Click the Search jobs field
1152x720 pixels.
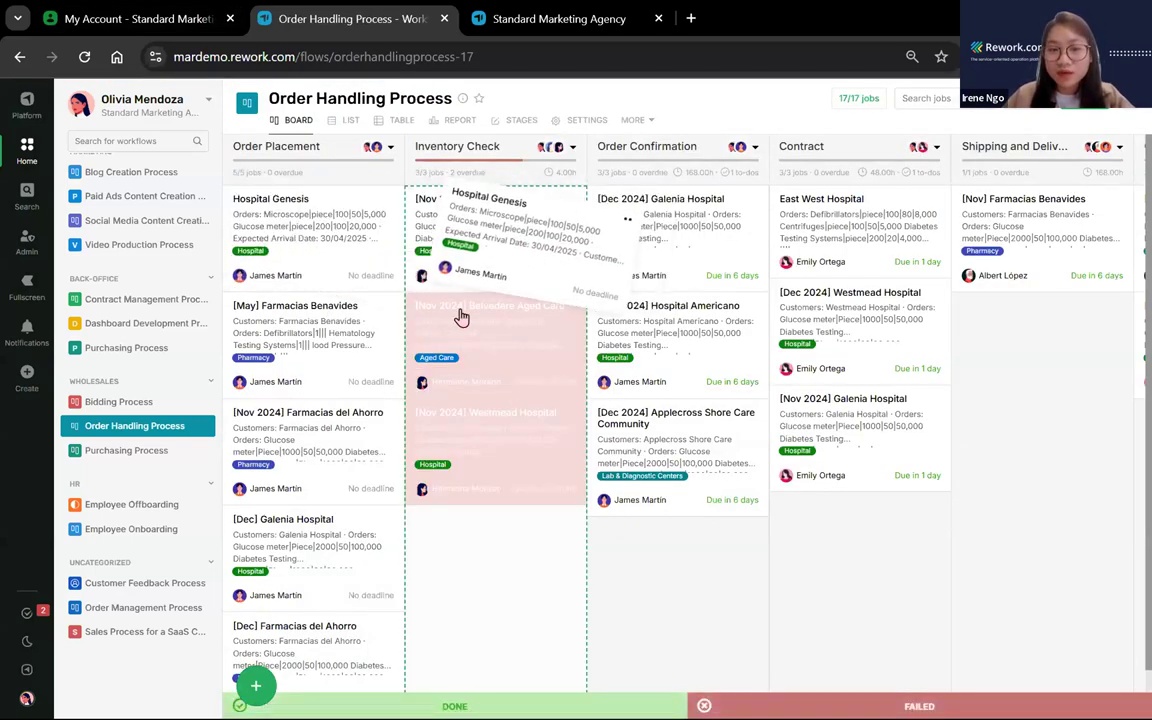[x=926, y=98]
